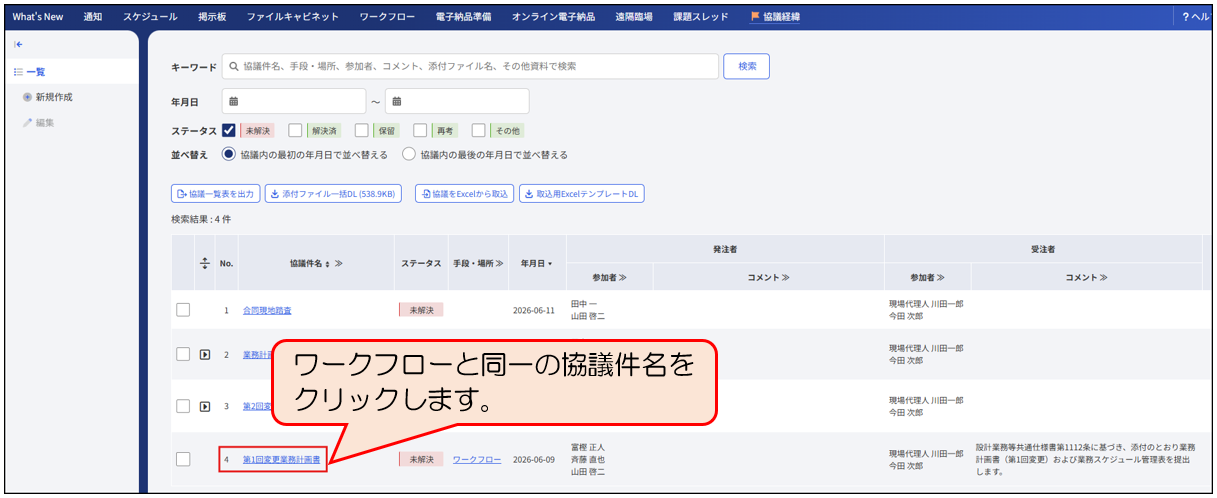
Task: Click 協議をExcelから取込 import button
Action: coord(464,194)
